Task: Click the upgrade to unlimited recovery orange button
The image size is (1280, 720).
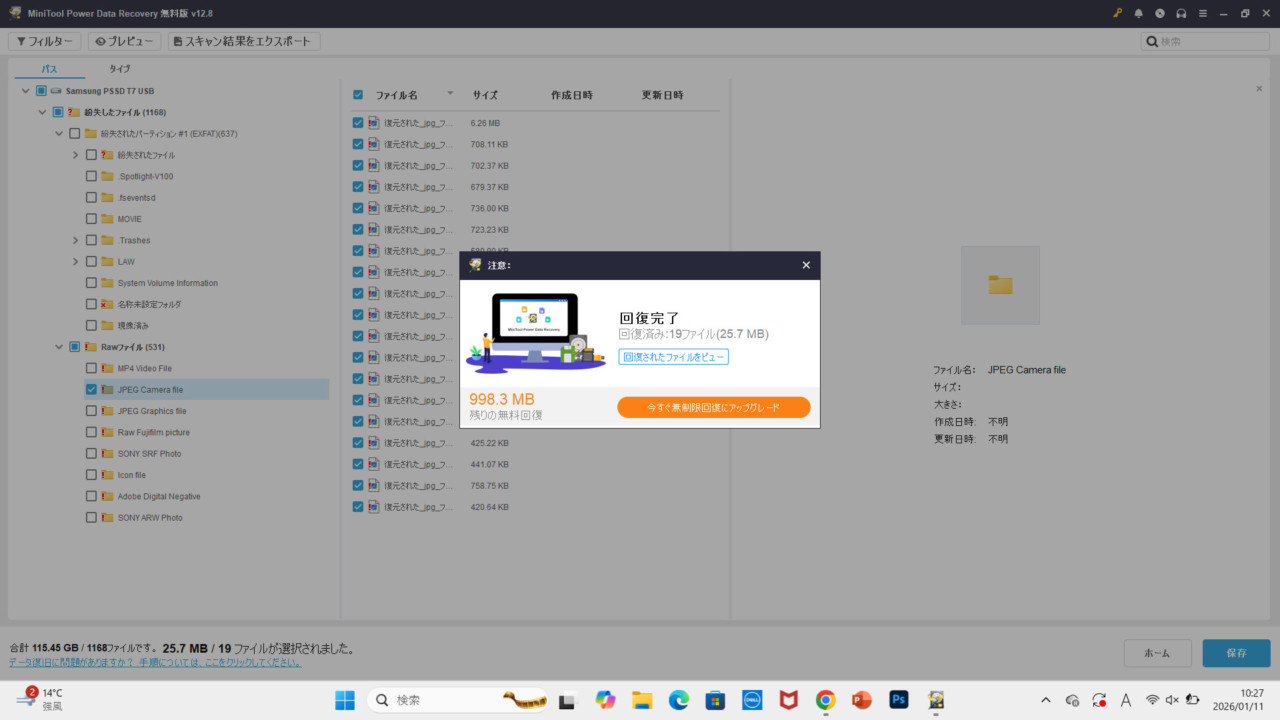Action: [713, 407]
